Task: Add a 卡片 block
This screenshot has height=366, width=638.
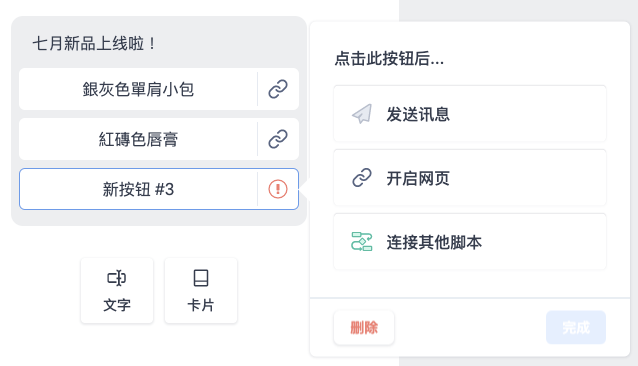Action: click(x=201, y=290)
